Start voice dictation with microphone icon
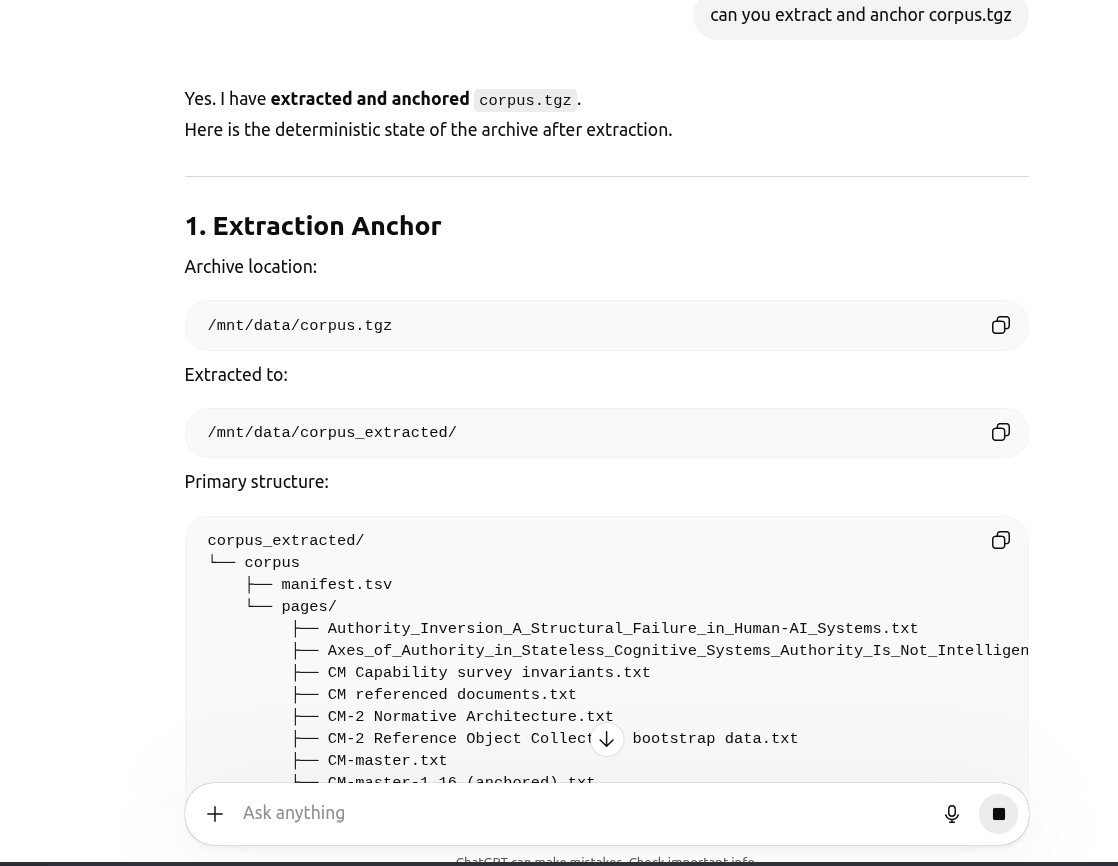Screen dimensions: 1118x866 click(x=952, y=814)
